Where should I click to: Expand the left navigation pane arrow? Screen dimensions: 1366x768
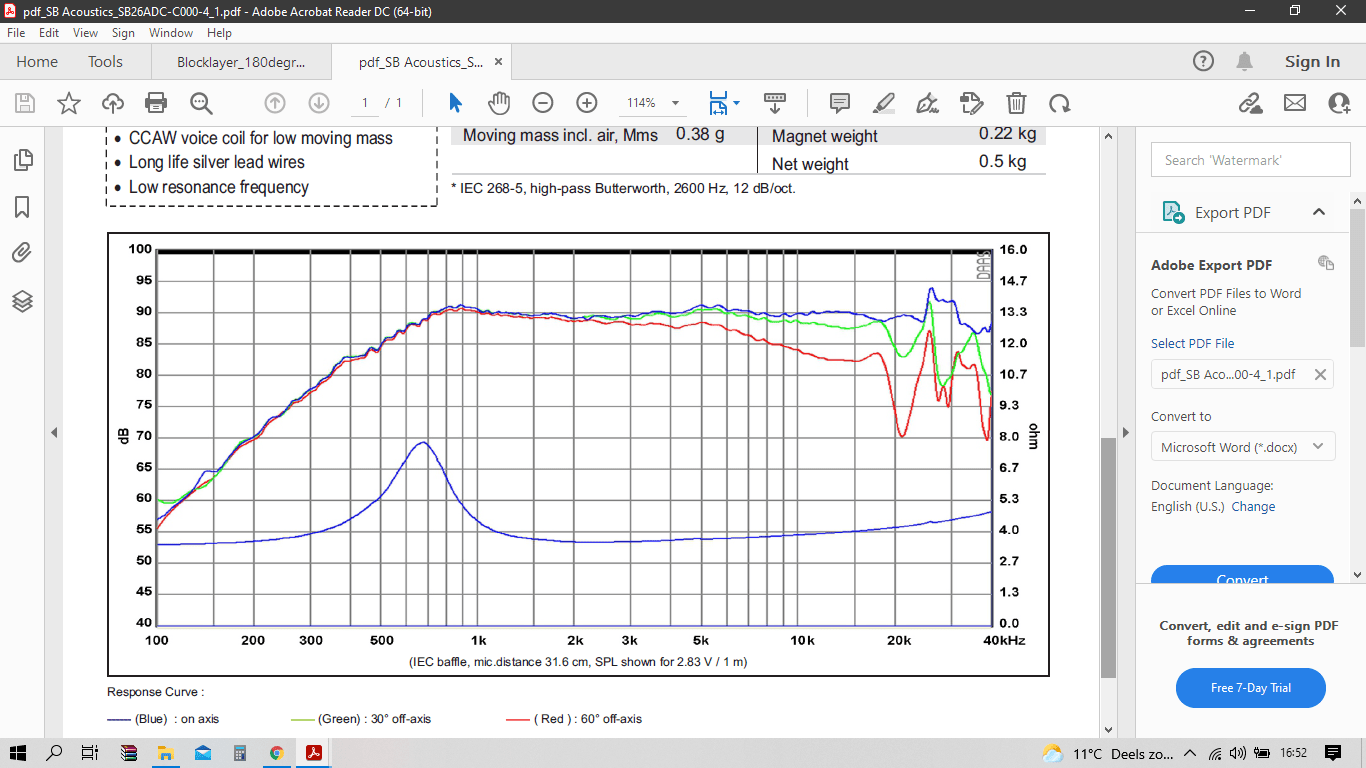[54, 433]
